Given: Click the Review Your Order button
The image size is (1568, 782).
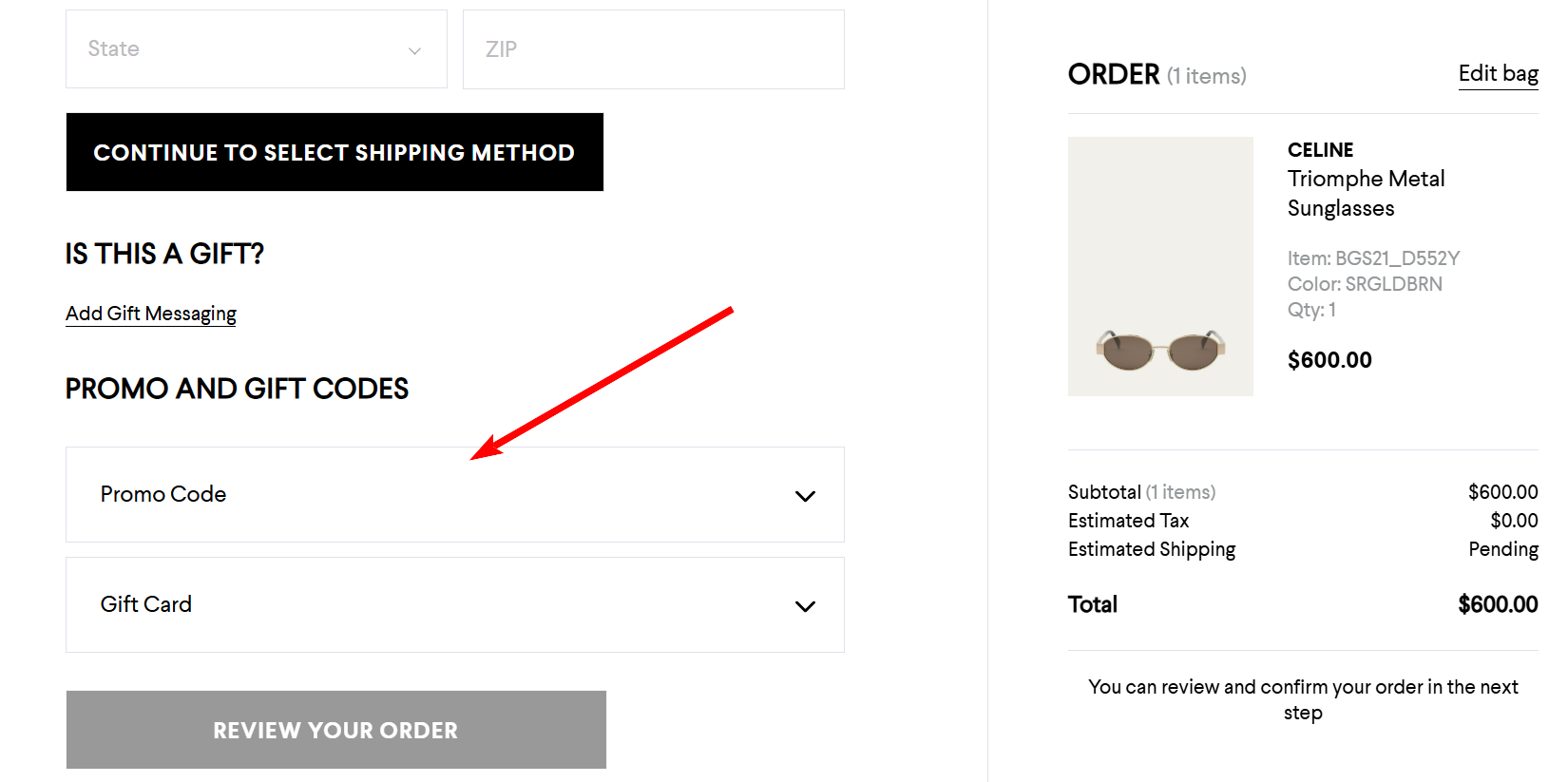Looking at the screenshot, I should point(335,730).
